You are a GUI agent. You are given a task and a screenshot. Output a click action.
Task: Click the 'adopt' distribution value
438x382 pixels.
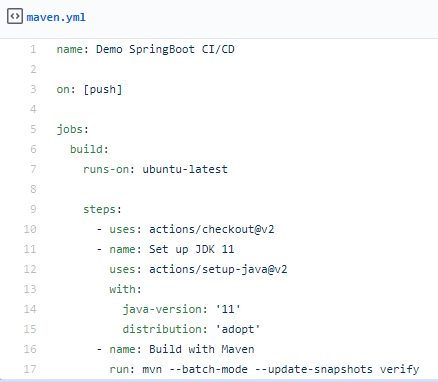[x=238, y=330]
